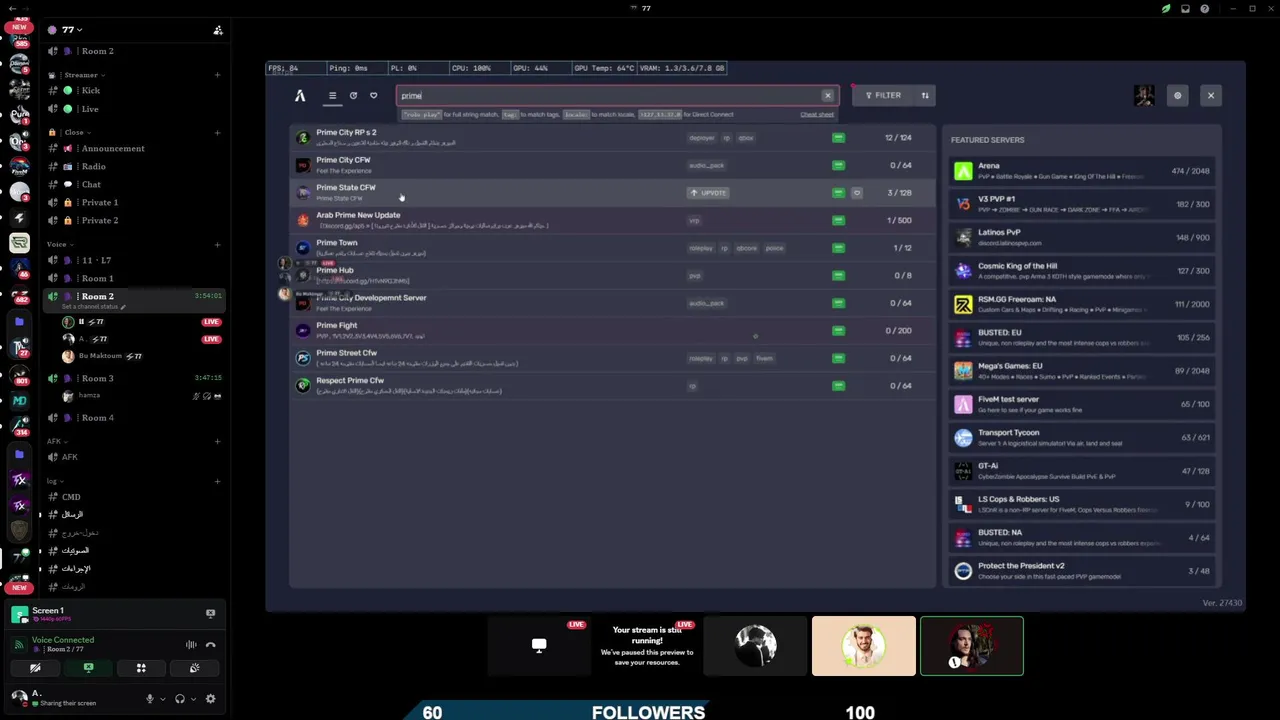Mute the microphone in the user panel
The width and height of the screenshot is (1280, 720).
pos(150,699)
